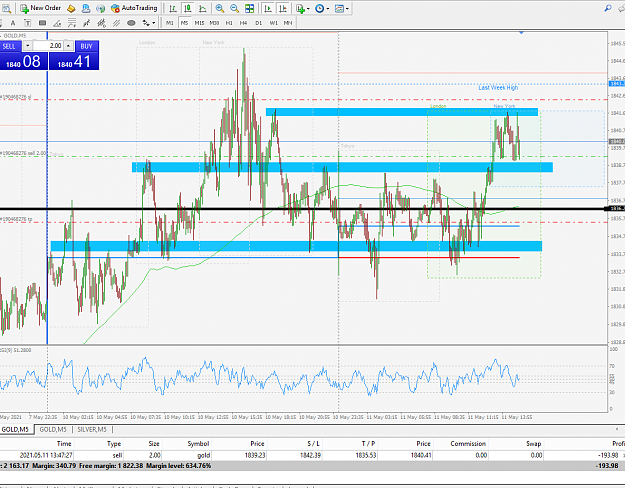Viewport: 625px width, 488px height.
Task: Select the Fibonacci retracement tool
Action: click(72, 23)
